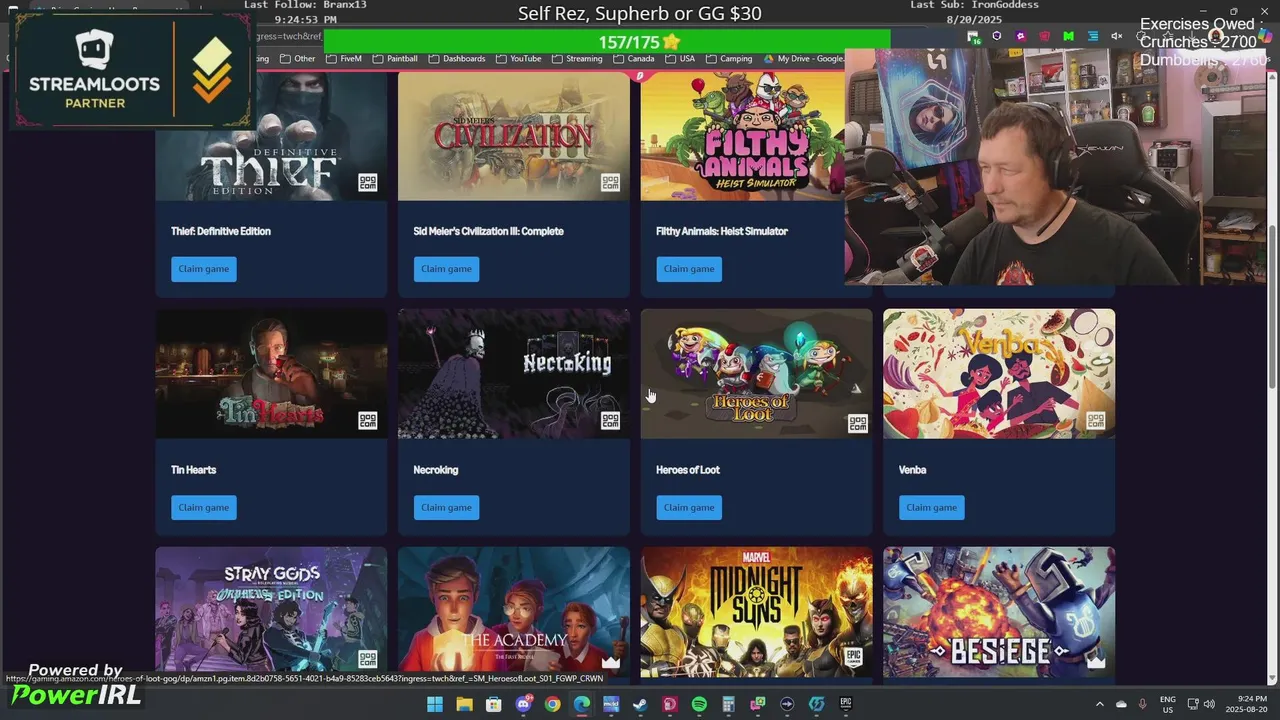The height and width of the screenshot is (720, 1280).
Task: Switch to Microsoft Edge on the taskbar
Action: [x=582, y=705]
